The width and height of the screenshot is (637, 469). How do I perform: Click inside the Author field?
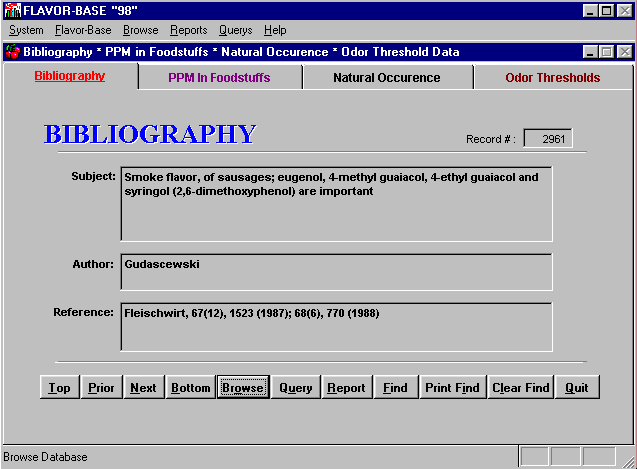[335, 272]
